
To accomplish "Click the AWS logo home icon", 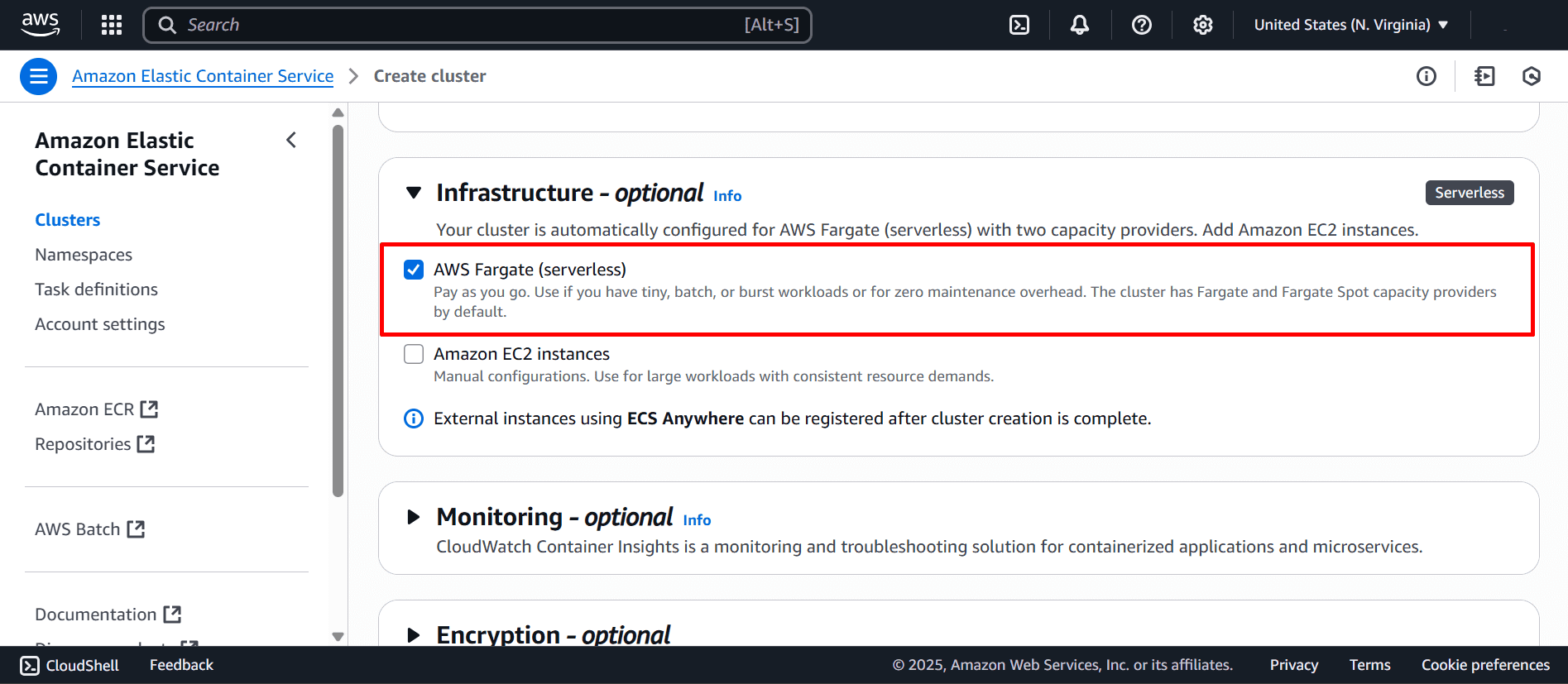I will click(x=41, y=25).
